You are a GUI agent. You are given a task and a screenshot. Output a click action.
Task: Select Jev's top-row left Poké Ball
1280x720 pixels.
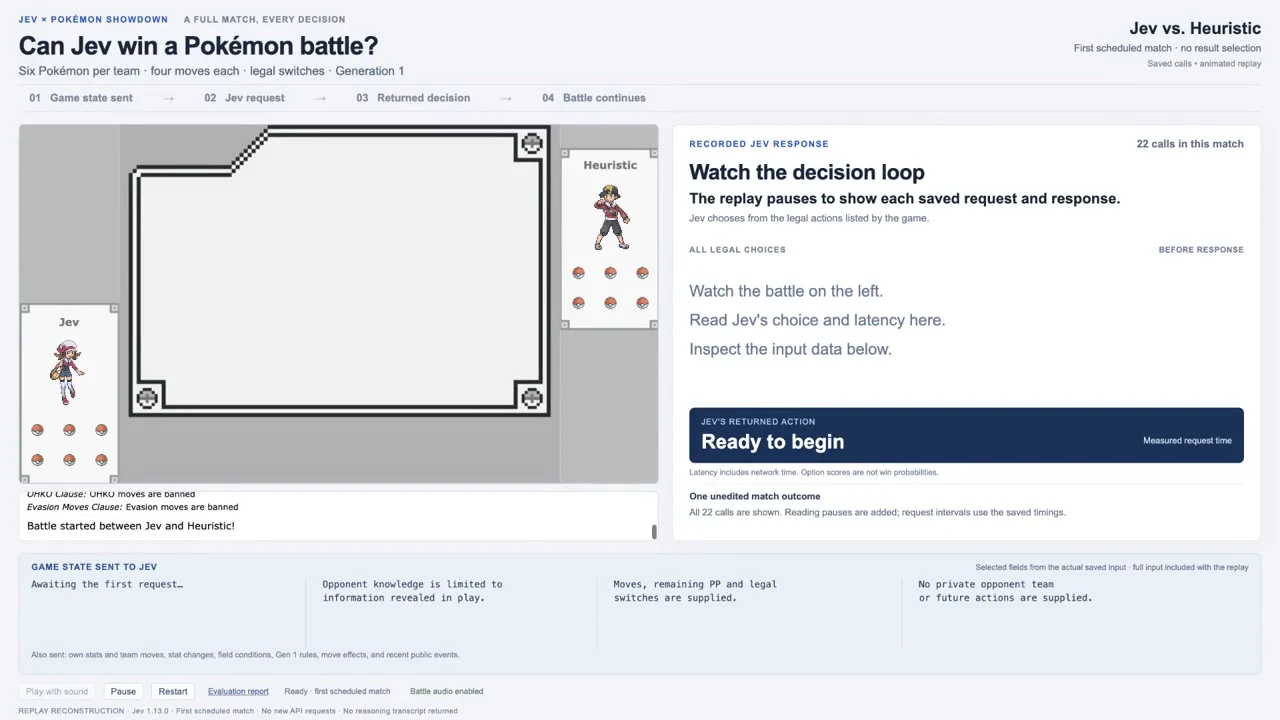click(x=37, y=430)
